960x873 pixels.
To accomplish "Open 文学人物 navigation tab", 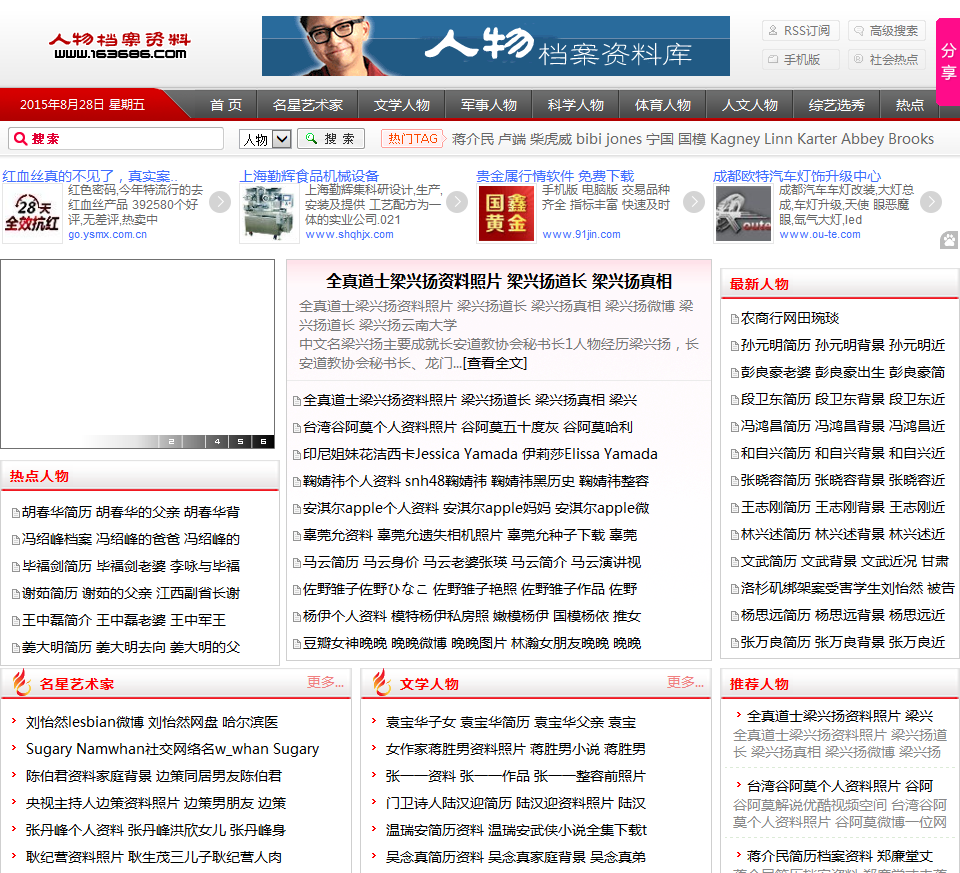I will (x=402, y=105).
